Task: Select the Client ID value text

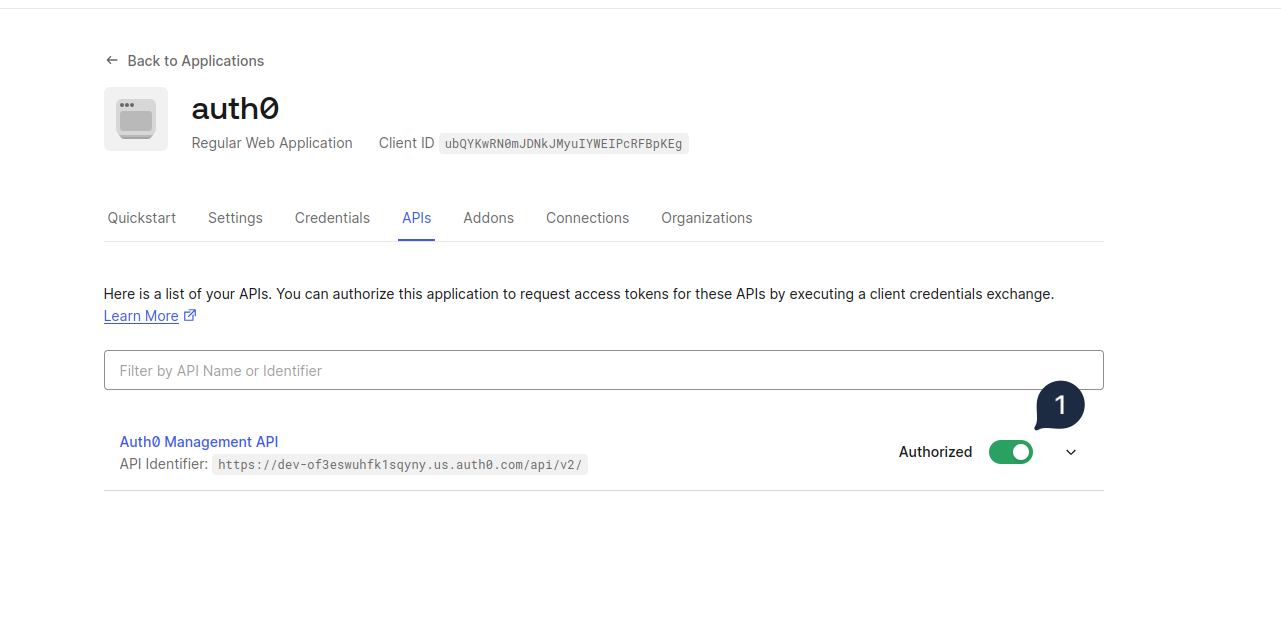Action: (564, 144)
